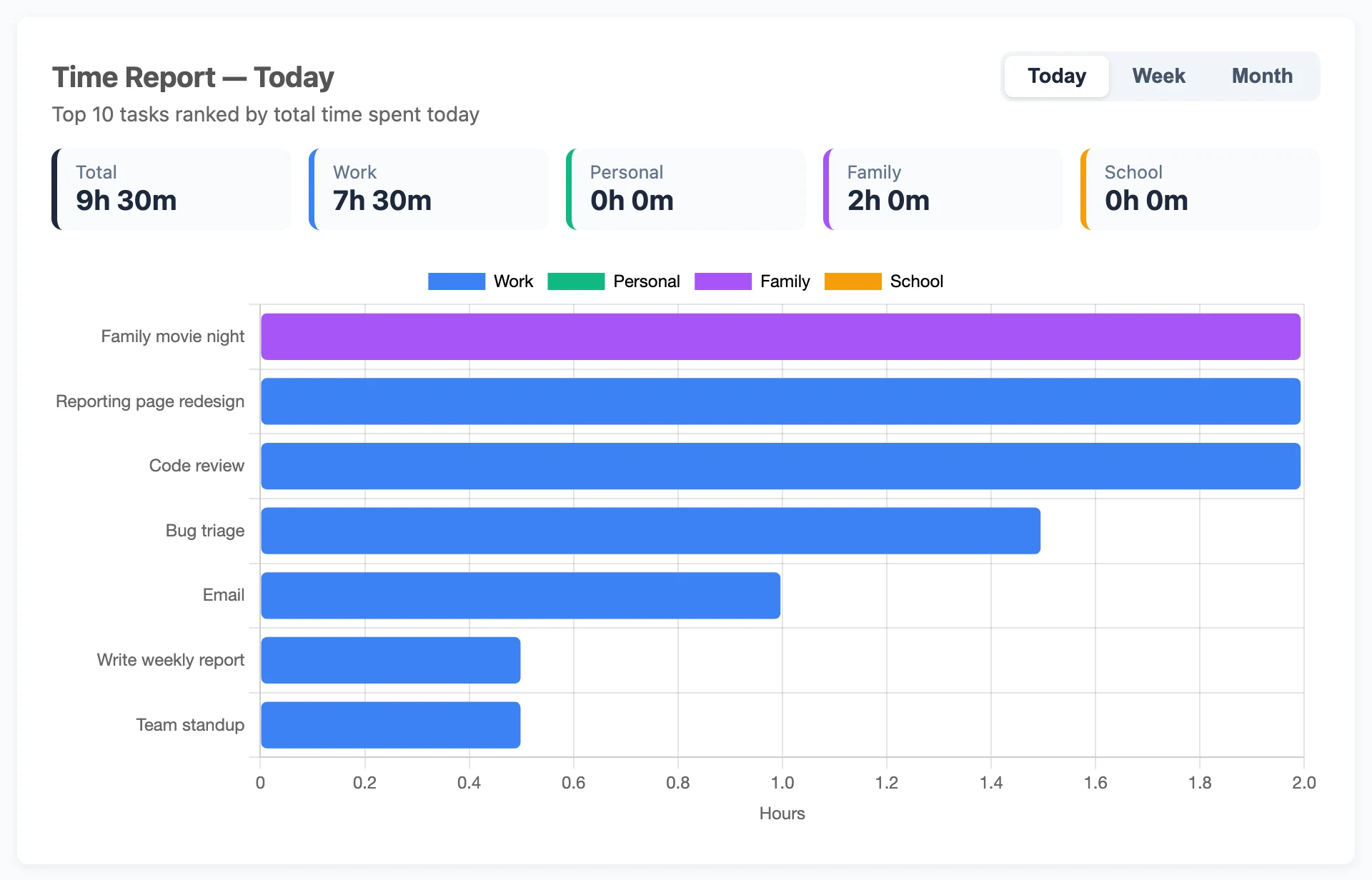
Task: Toggle the Family legend color swatch
Action: coord(723,281)
